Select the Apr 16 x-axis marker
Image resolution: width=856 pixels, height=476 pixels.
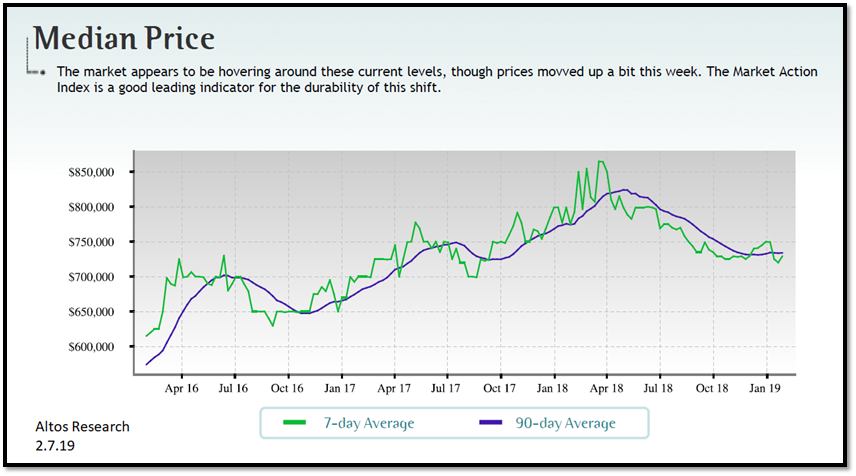click(180, 388)
